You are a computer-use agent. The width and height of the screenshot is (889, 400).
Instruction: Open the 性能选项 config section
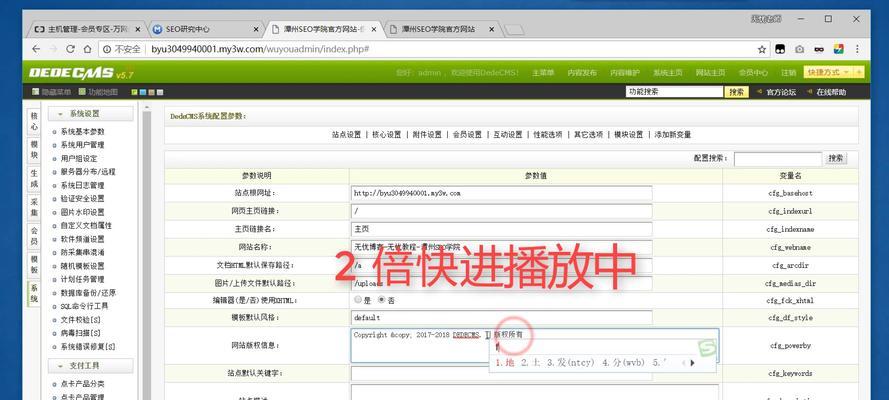click(548, 135)
